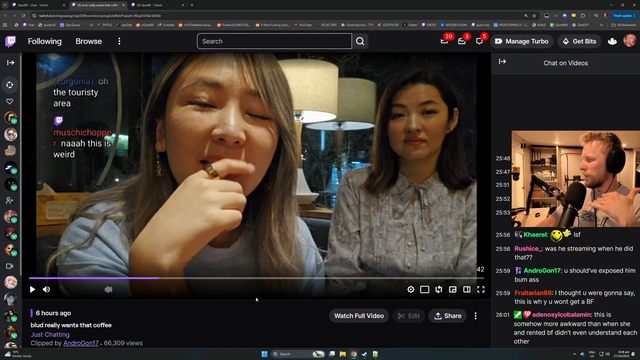Open File Explorer from the taskbar
This screenshot has height=360, width=640.
click(x=343, y=354)
